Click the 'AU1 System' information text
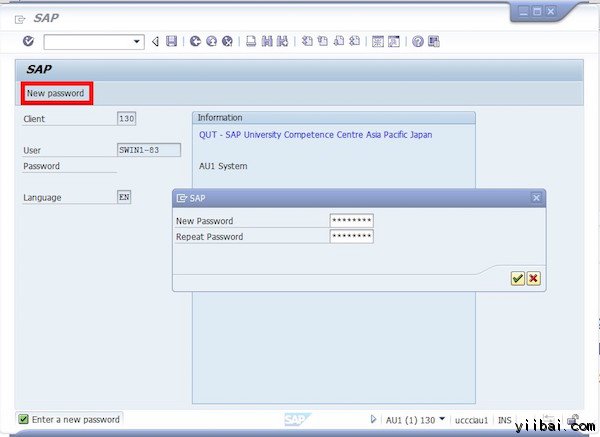This screenshot has width=600, height=437. pos(223,166)
